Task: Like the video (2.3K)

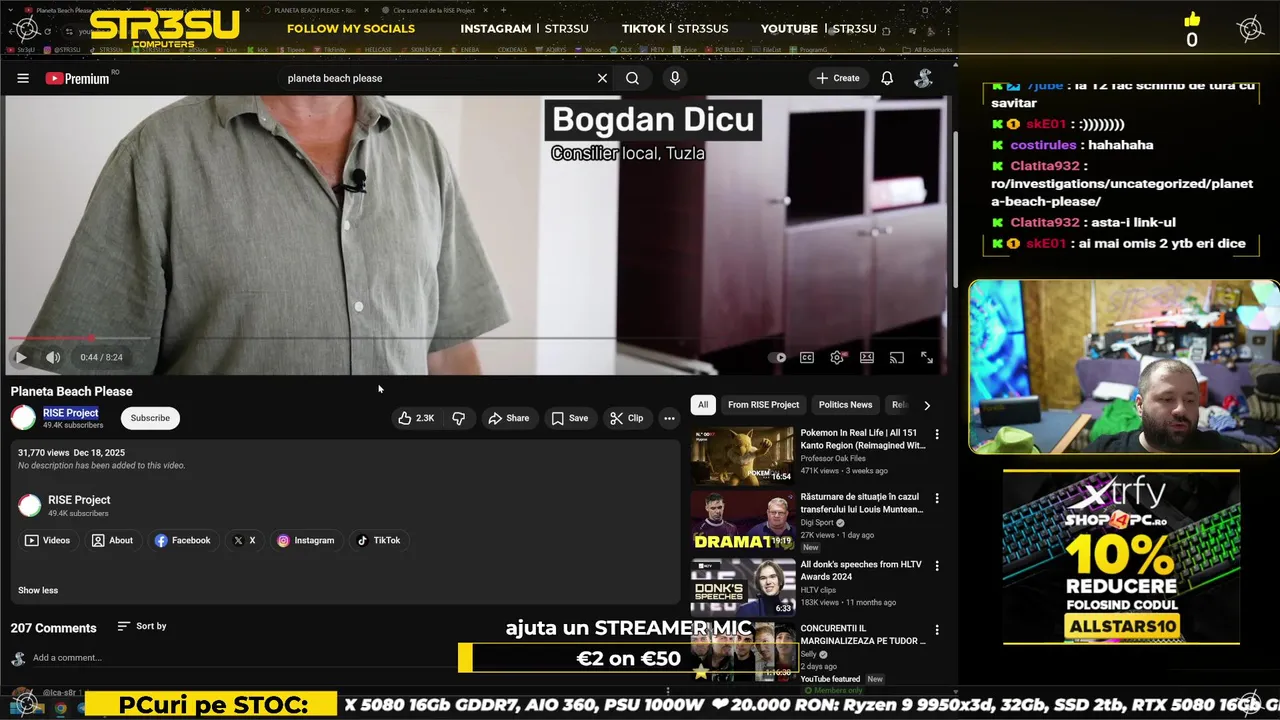Action: point(416,418)
